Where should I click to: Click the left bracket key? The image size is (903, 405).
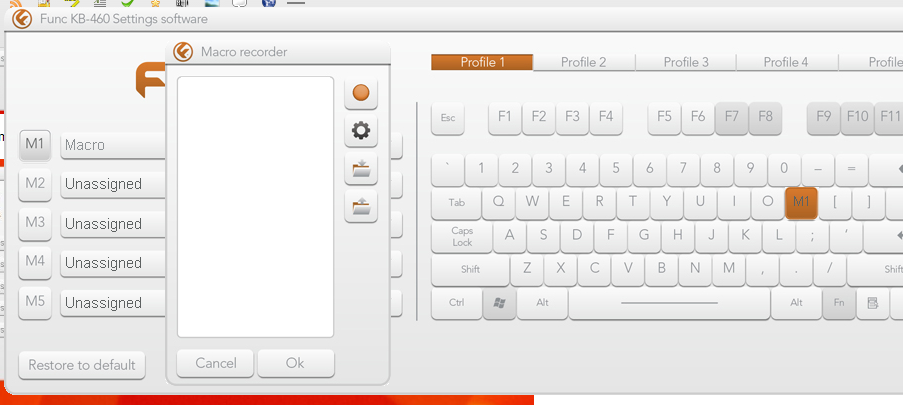834,203
